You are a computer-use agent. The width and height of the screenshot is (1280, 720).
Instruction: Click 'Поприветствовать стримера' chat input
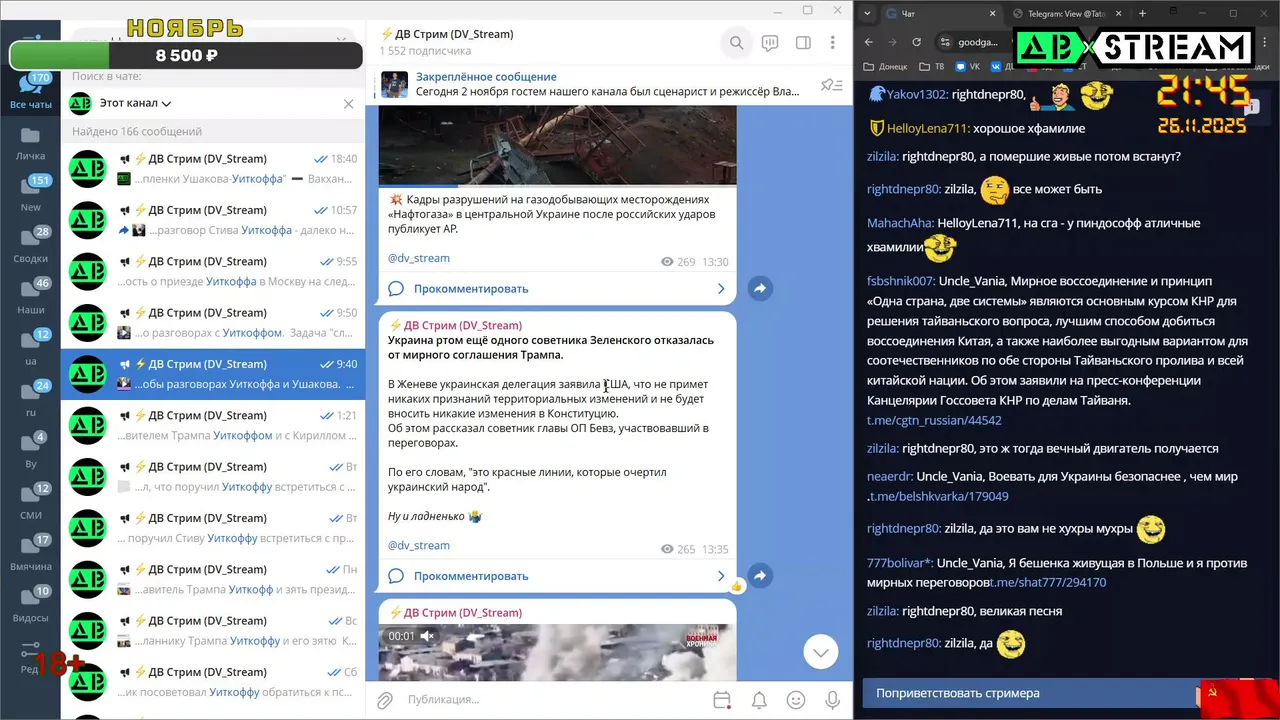1029,693
